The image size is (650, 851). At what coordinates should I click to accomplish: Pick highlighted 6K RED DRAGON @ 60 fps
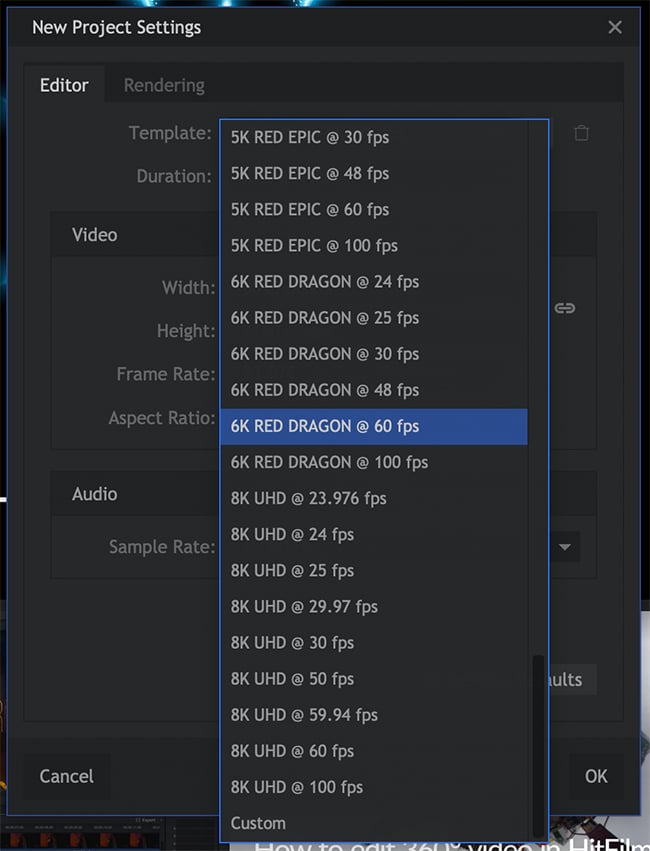point(374,426)
